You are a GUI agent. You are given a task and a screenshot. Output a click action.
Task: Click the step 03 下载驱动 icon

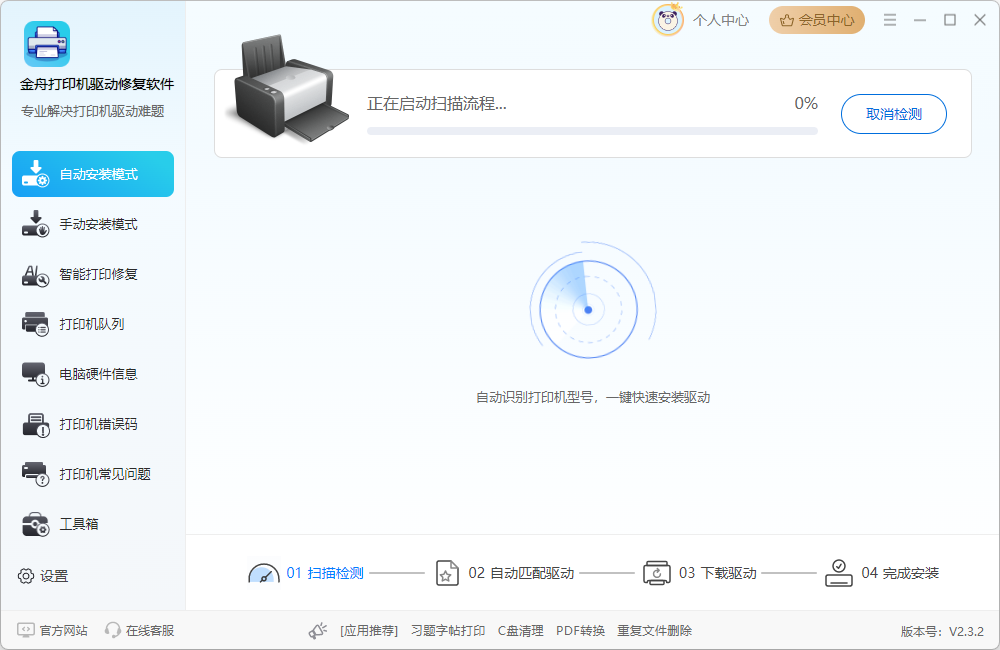657,572
